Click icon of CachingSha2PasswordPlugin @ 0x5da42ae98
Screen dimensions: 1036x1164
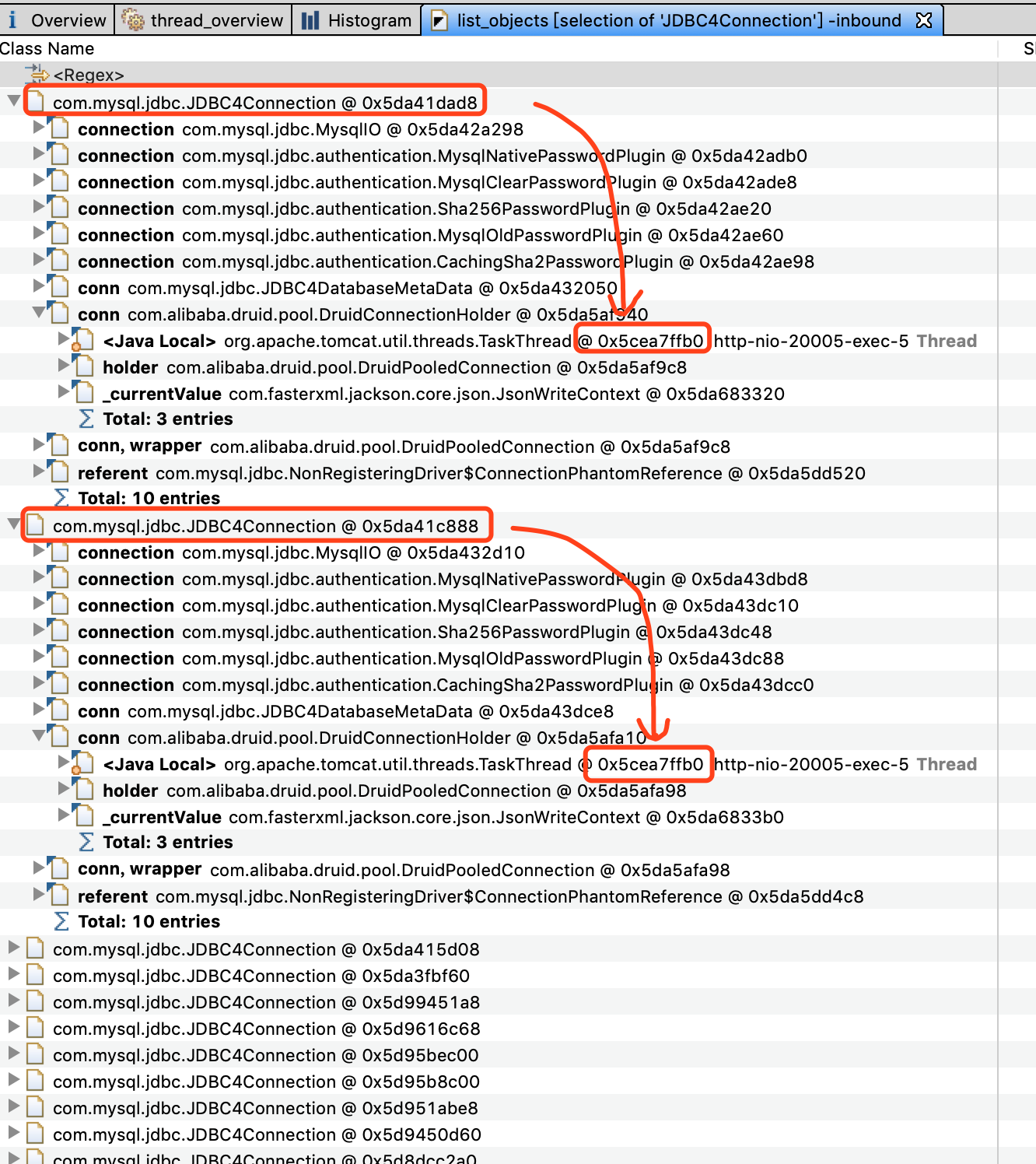coord(58,261)
